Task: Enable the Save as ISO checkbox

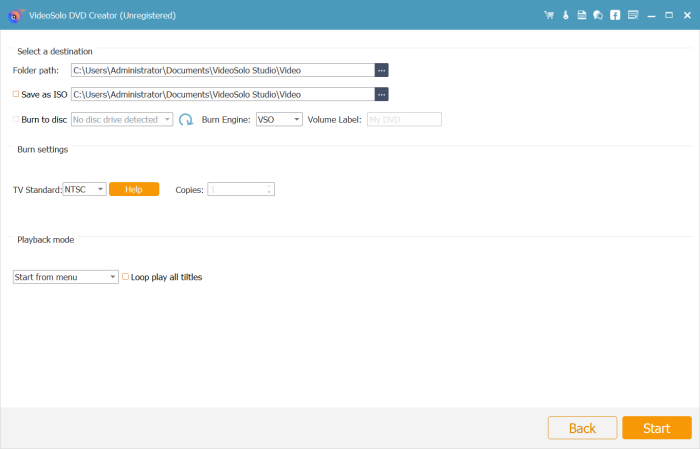Action: coord(16,94)
